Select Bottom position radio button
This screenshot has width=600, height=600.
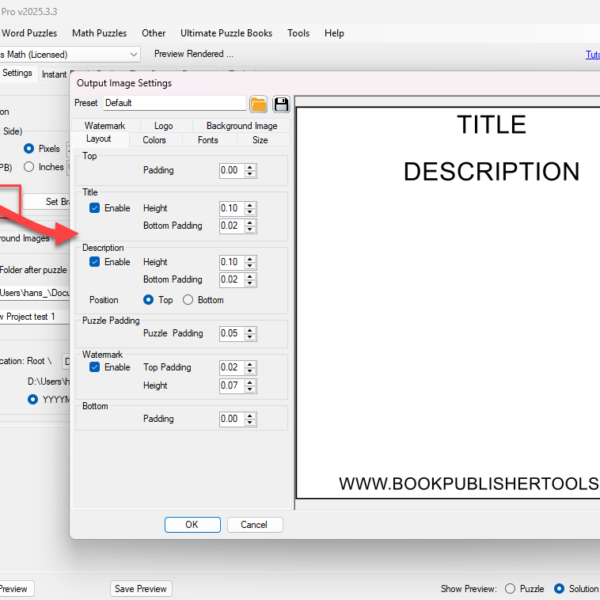(x=188, y=300)
